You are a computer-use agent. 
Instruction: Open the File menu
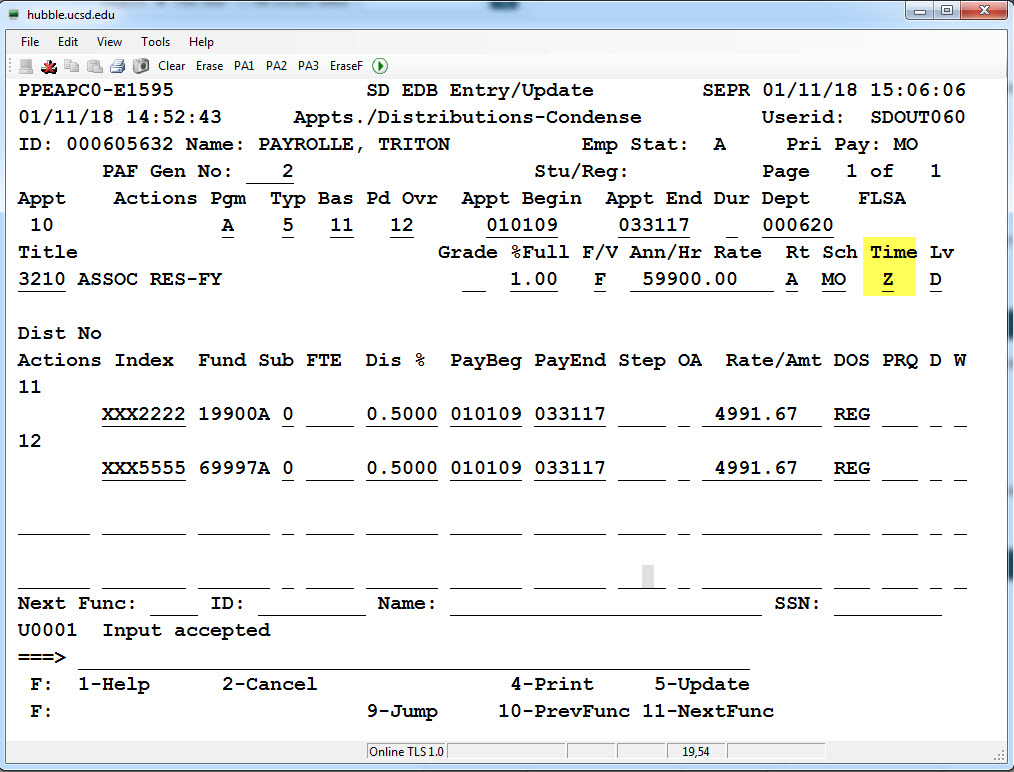(x=30, y=42)
